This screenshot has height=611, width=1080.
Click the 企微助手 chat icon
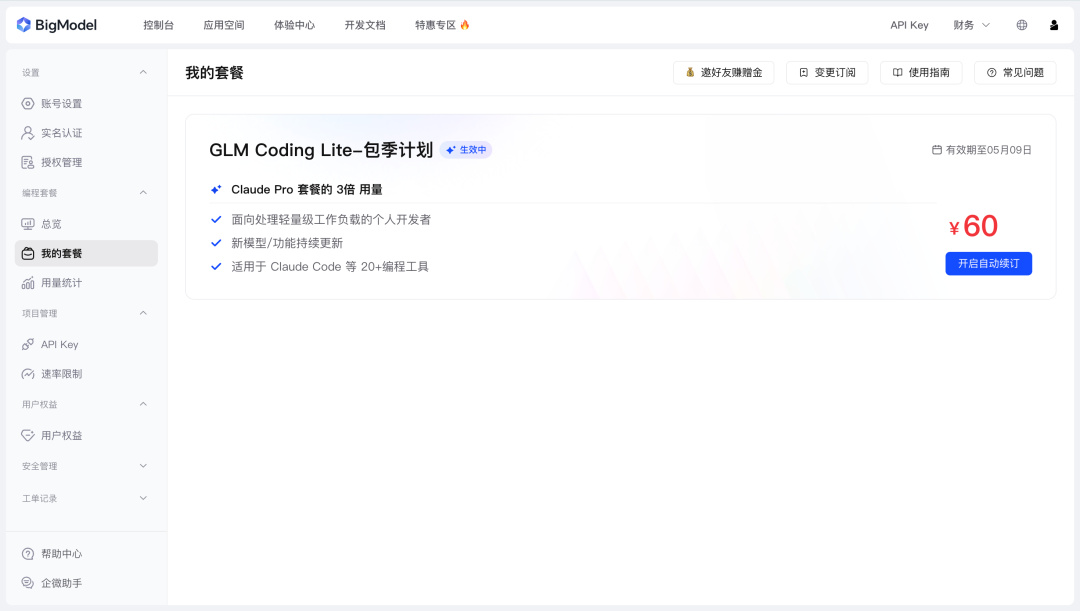click(28, 583)
